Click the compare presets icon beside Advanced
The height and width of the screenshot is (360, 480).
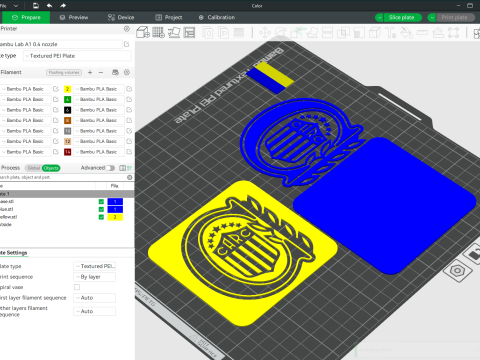[x=122, y=168]
